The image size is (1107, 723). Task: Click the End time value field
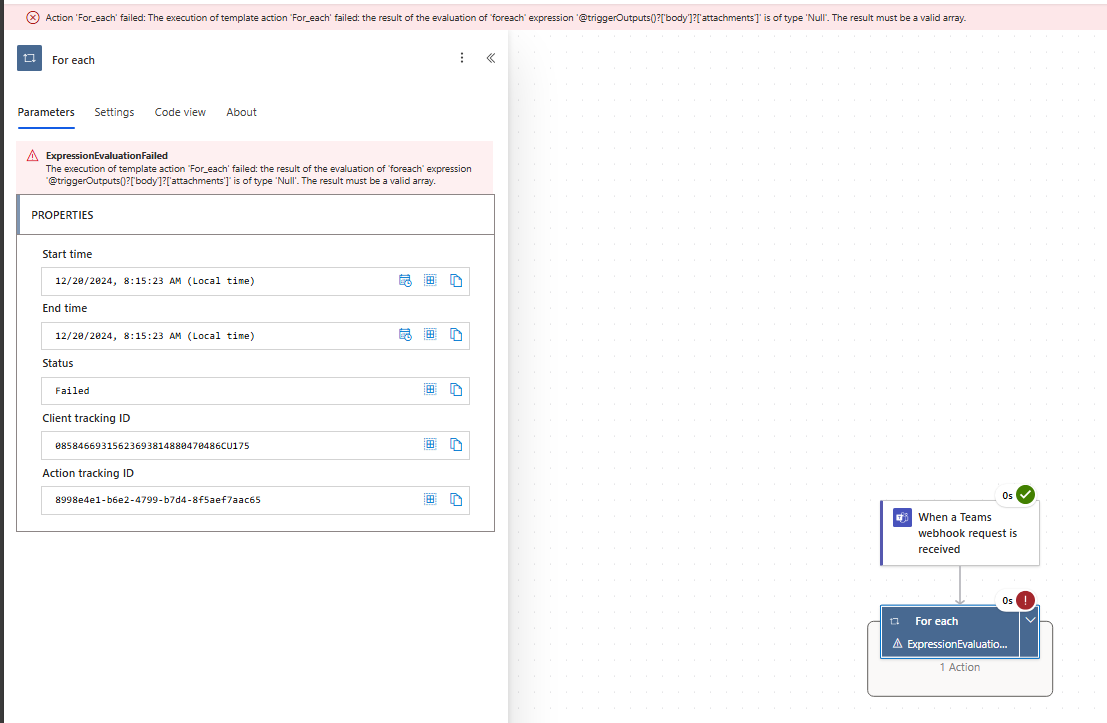click(x=255, y=335)
